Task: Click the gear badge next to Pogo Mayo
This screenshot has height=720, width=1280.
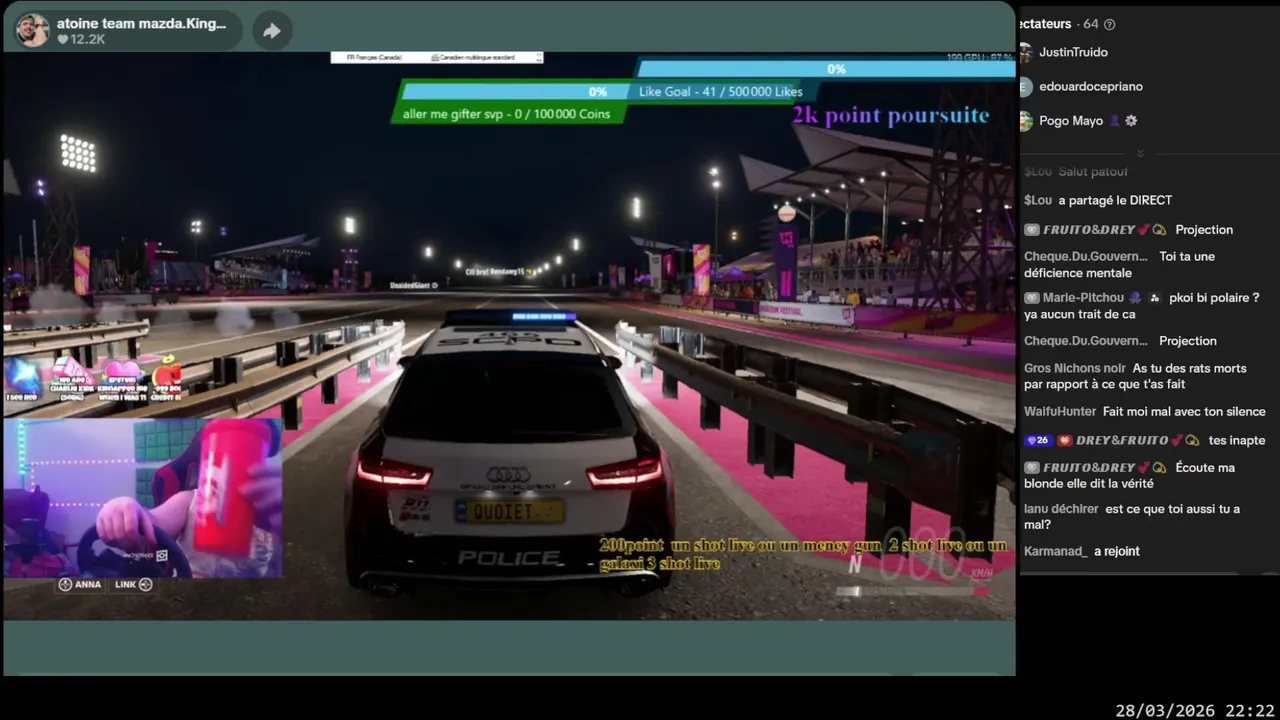Action: click(1131, 121)
